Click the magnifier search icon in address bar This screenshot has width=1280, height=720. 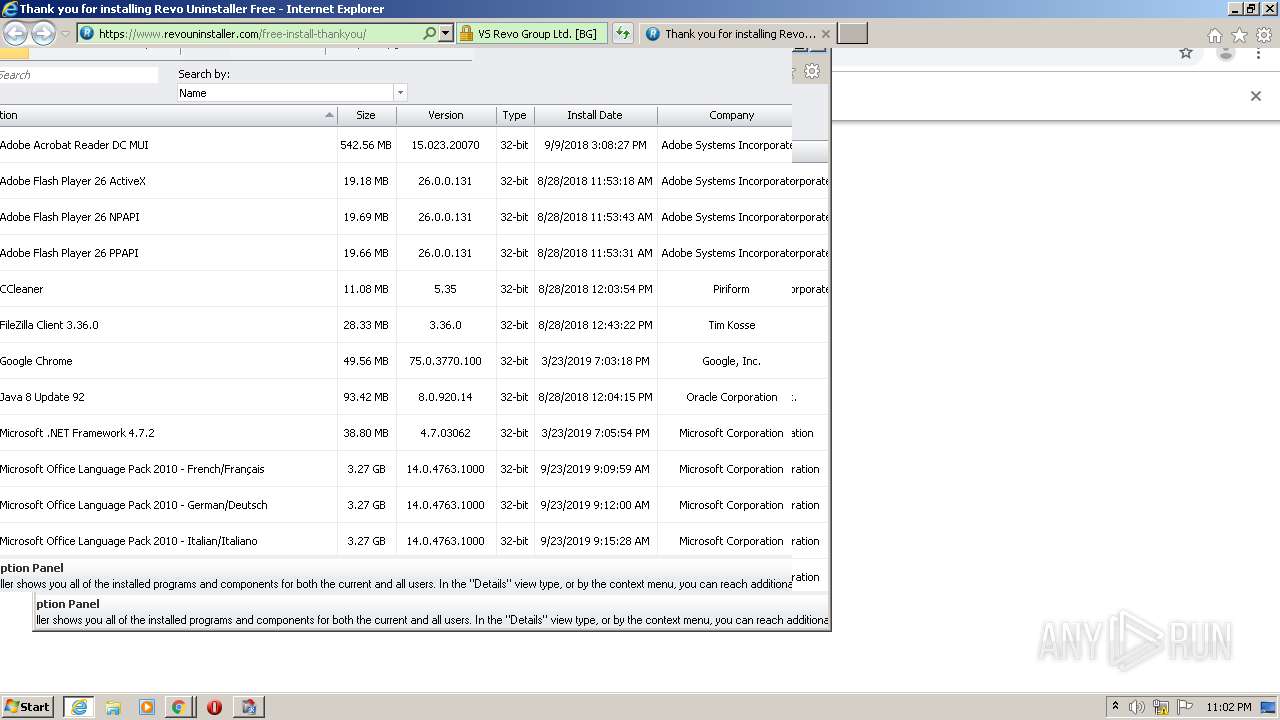[430, 33]
